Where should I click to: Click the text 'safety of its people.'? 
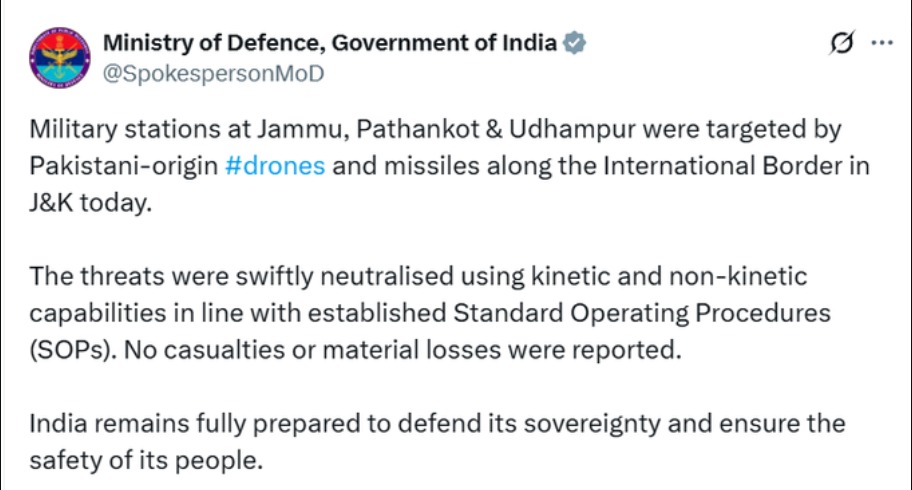pyautogui.click(x=146, y=460)
